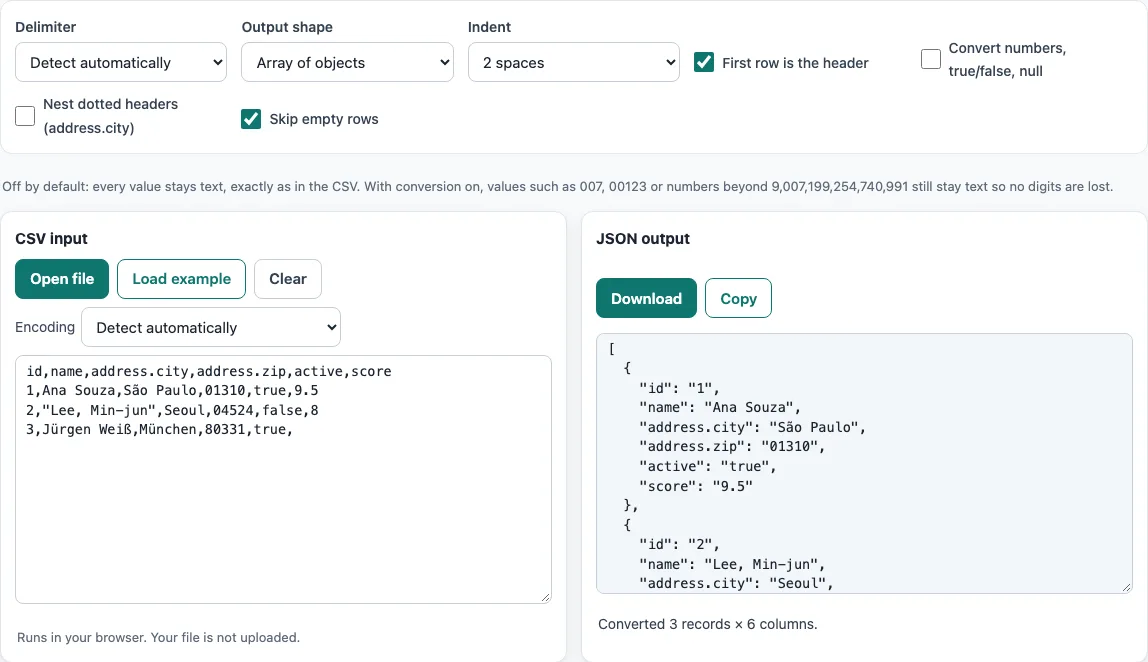Copy the JSON output
This screenshot has width=1148, height=662.
click(738, 298)
